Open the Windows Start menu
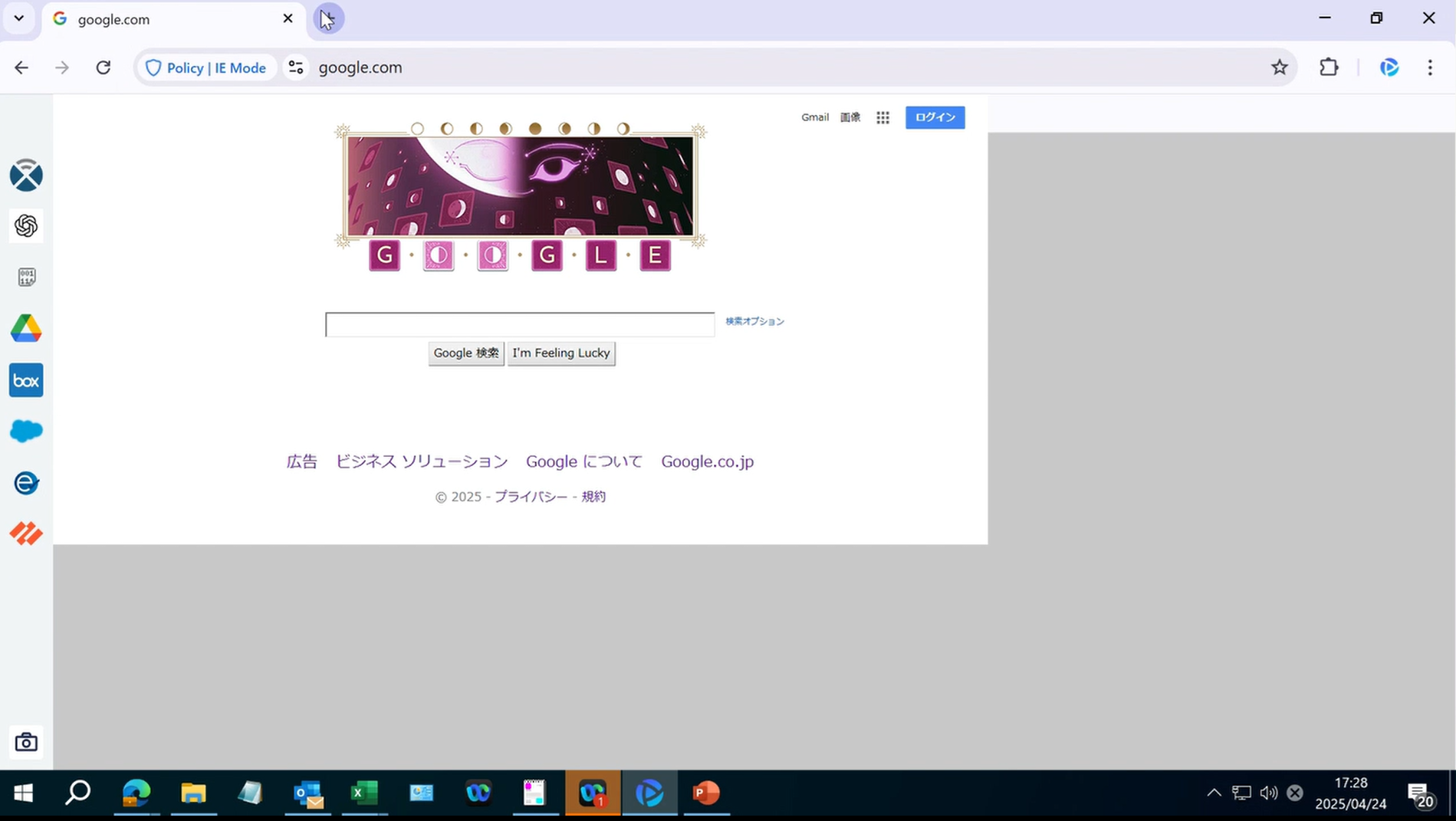 tap(23, 793)
